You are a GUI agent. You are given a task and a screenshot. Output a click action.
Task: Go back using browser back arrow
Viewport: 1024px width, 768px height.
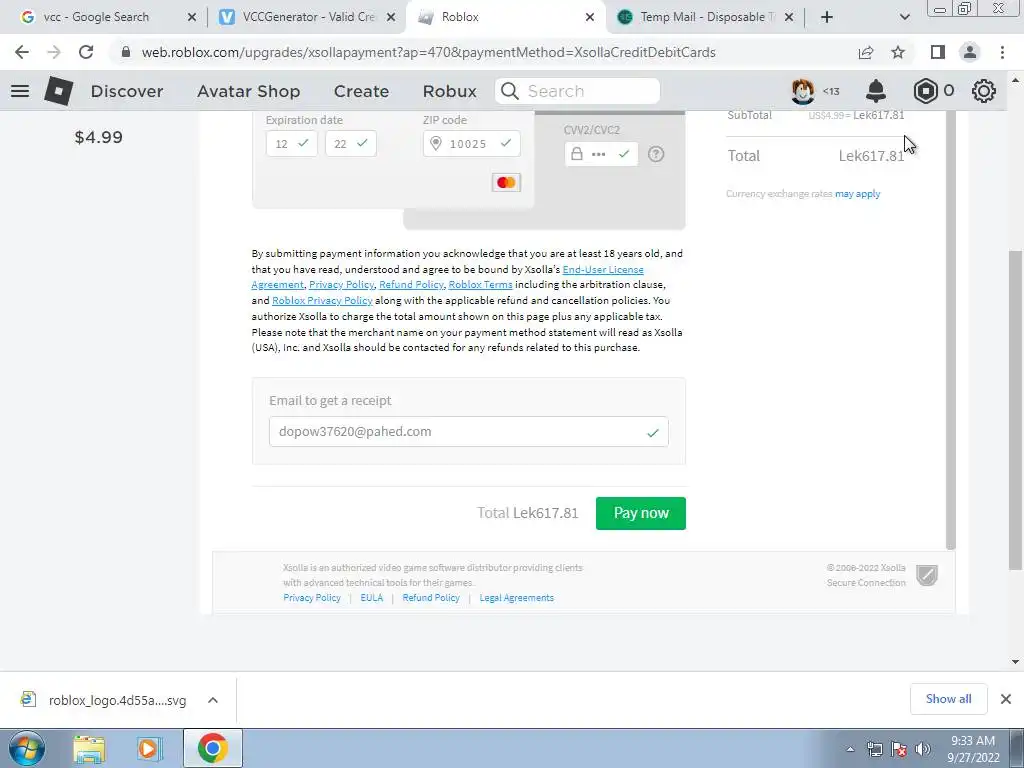22,52
